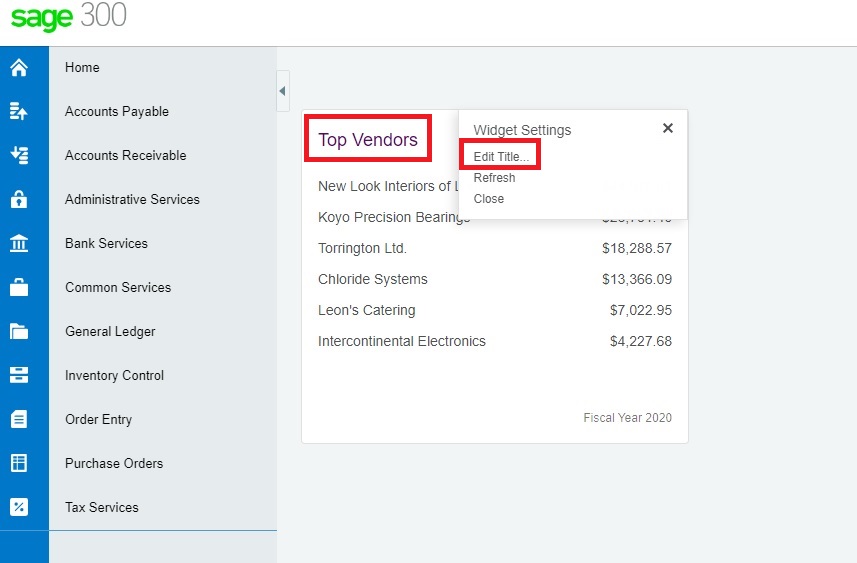
Task: Click the $13,366.09 amount
Action: click(x=637, y=279)
